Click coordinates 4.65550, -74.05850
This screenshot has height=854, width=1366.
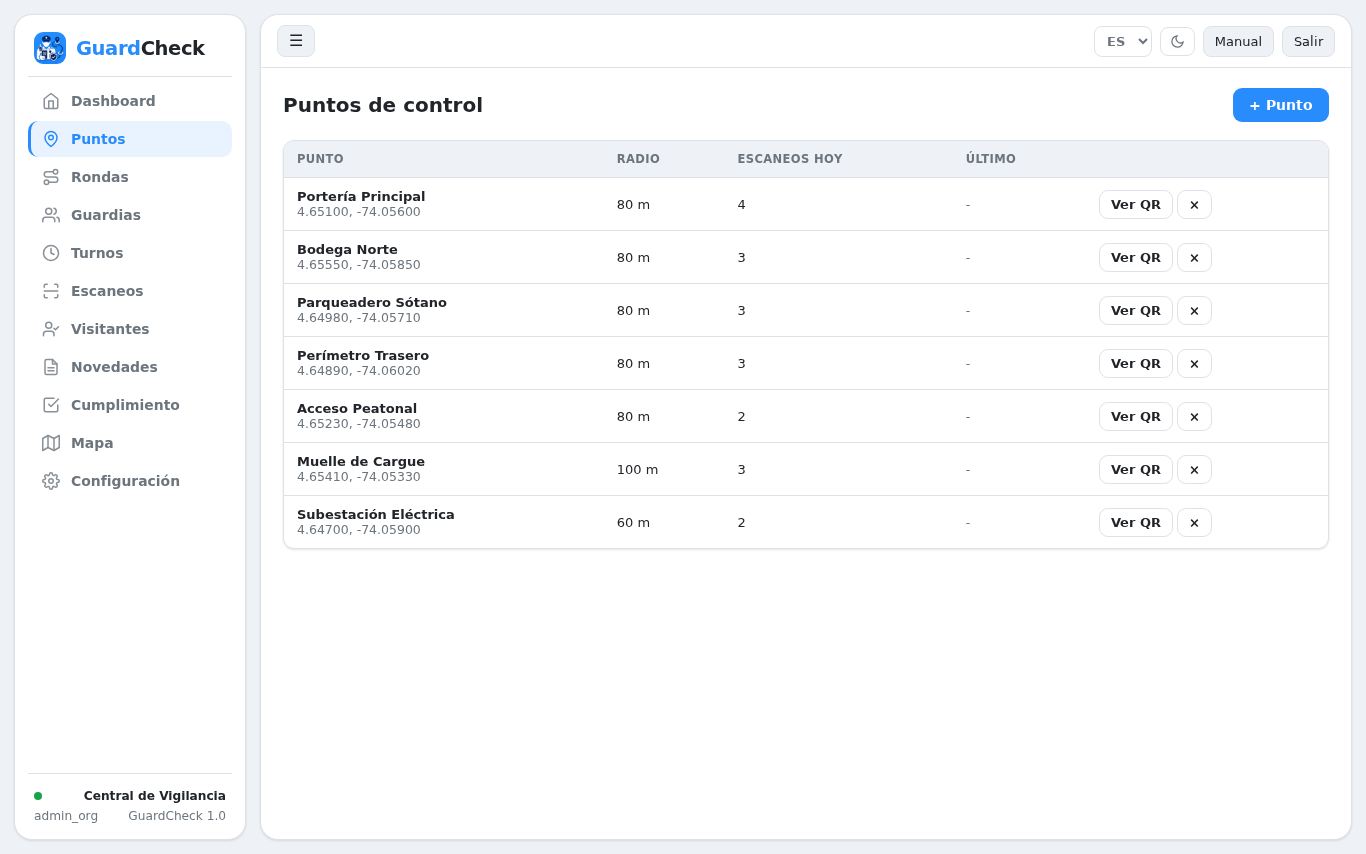coord(359,265)
